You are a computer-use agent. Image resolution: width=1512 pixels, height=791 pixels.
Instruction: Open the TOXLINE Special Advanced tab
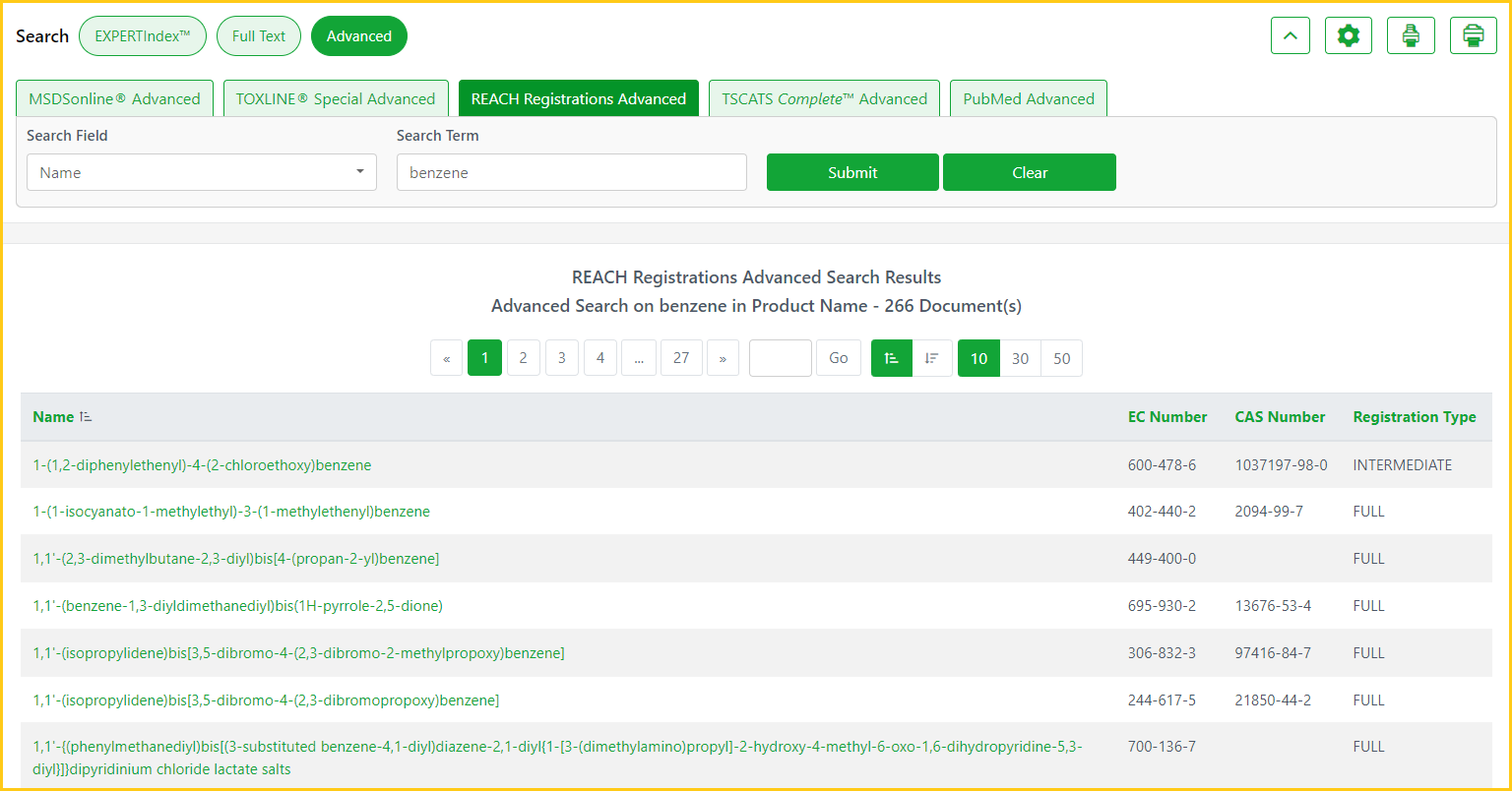point(336,98)
